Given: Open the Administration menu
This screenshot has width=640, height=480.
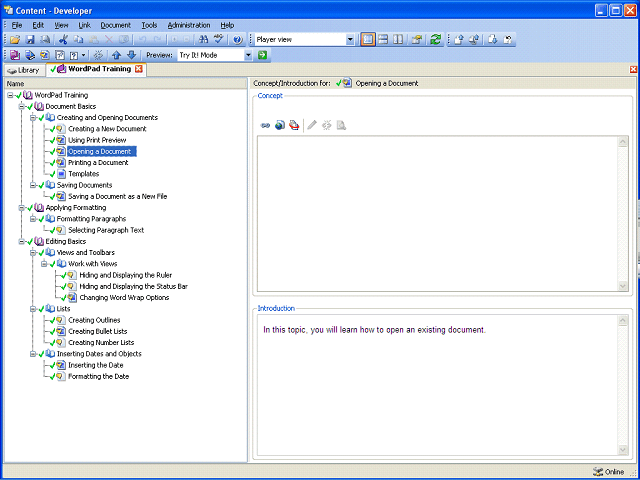Looking at the screenshot, I should [189, 25].
